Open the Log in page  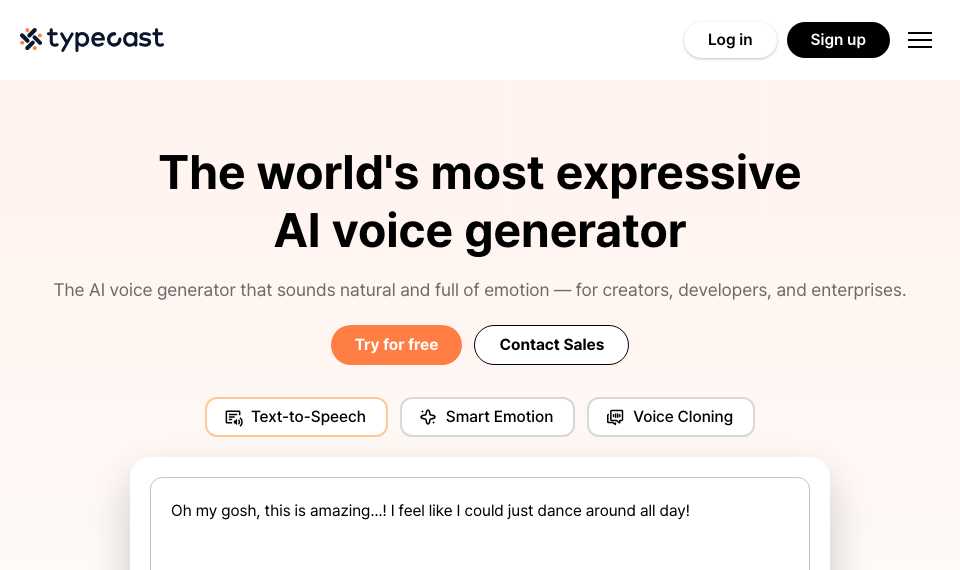tap(730, 40)
